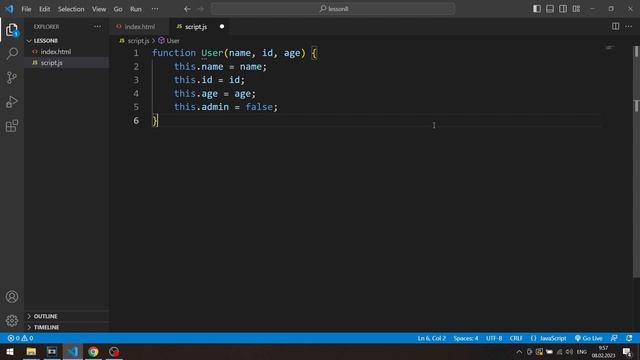Split the editor to the right
Image resolution: width=640 pixels, height=360 pixels.
click(x=615, y=26)
